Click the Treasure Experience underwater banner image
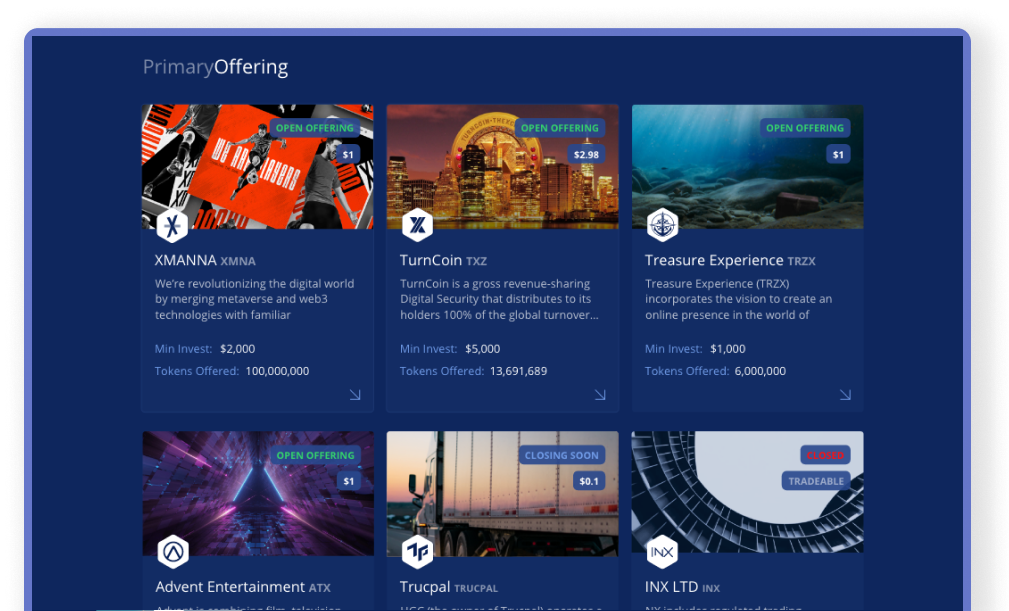Screen dimensions: 1009x611 [748, 167]
